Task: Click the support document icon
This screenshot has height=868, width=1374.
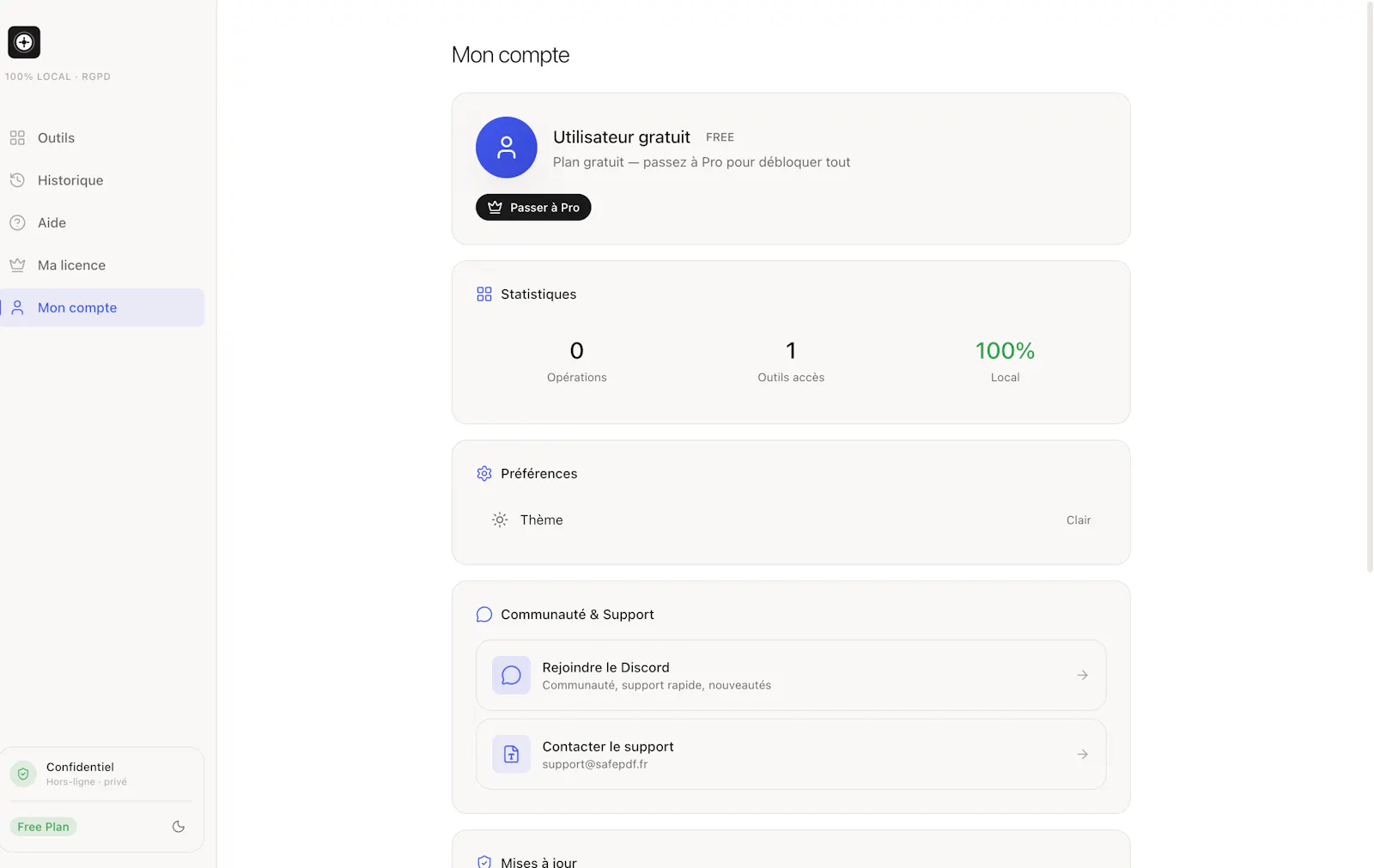Action: 511,755
